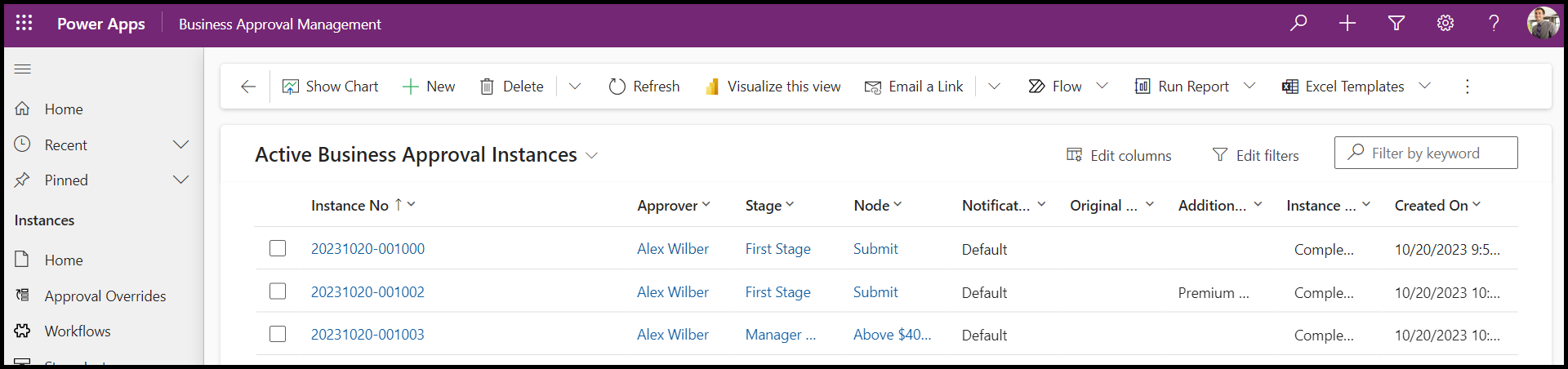Collapse the hamburger navigation menu

(x=23, y=69)
